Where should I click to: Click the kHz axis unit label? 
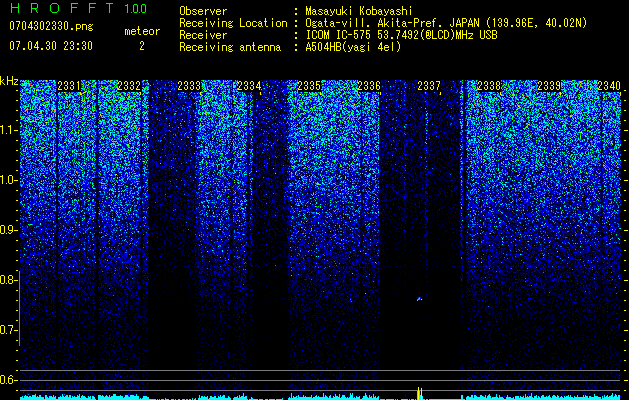pyautogui.click(x=9, y=81)
